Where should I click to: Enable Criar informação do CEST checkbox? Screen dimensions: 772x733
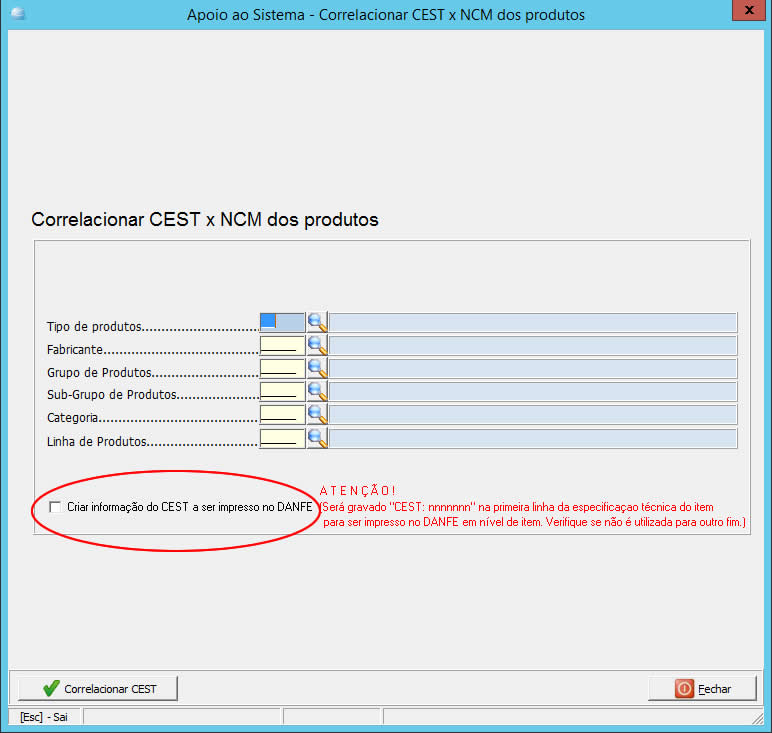pos(54,508)
